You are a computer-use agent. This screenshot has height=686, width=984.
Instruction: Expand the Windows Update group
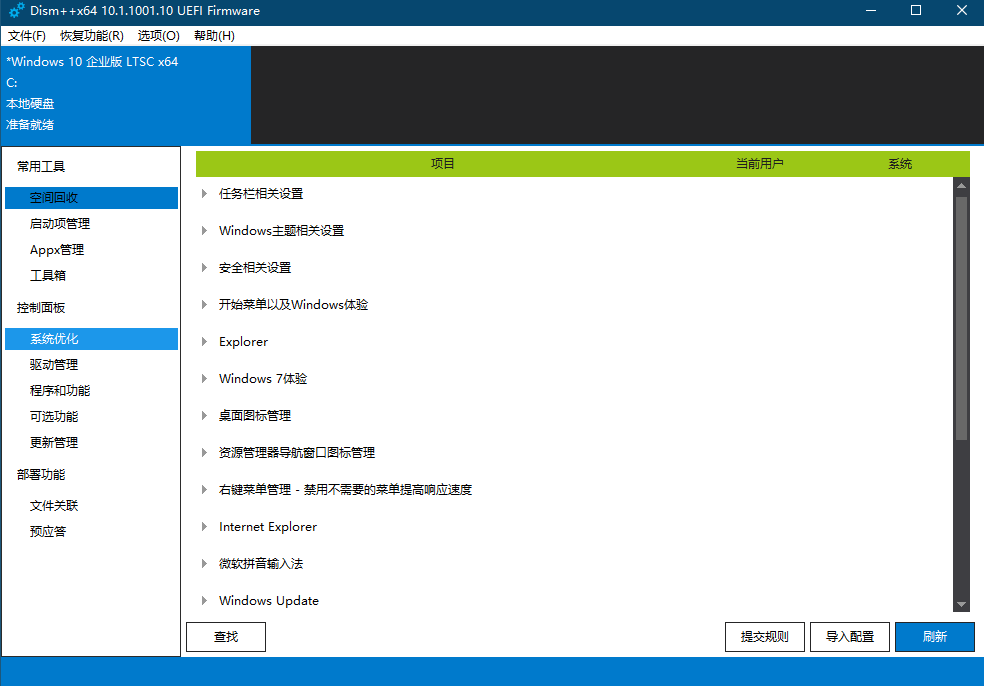205,601
